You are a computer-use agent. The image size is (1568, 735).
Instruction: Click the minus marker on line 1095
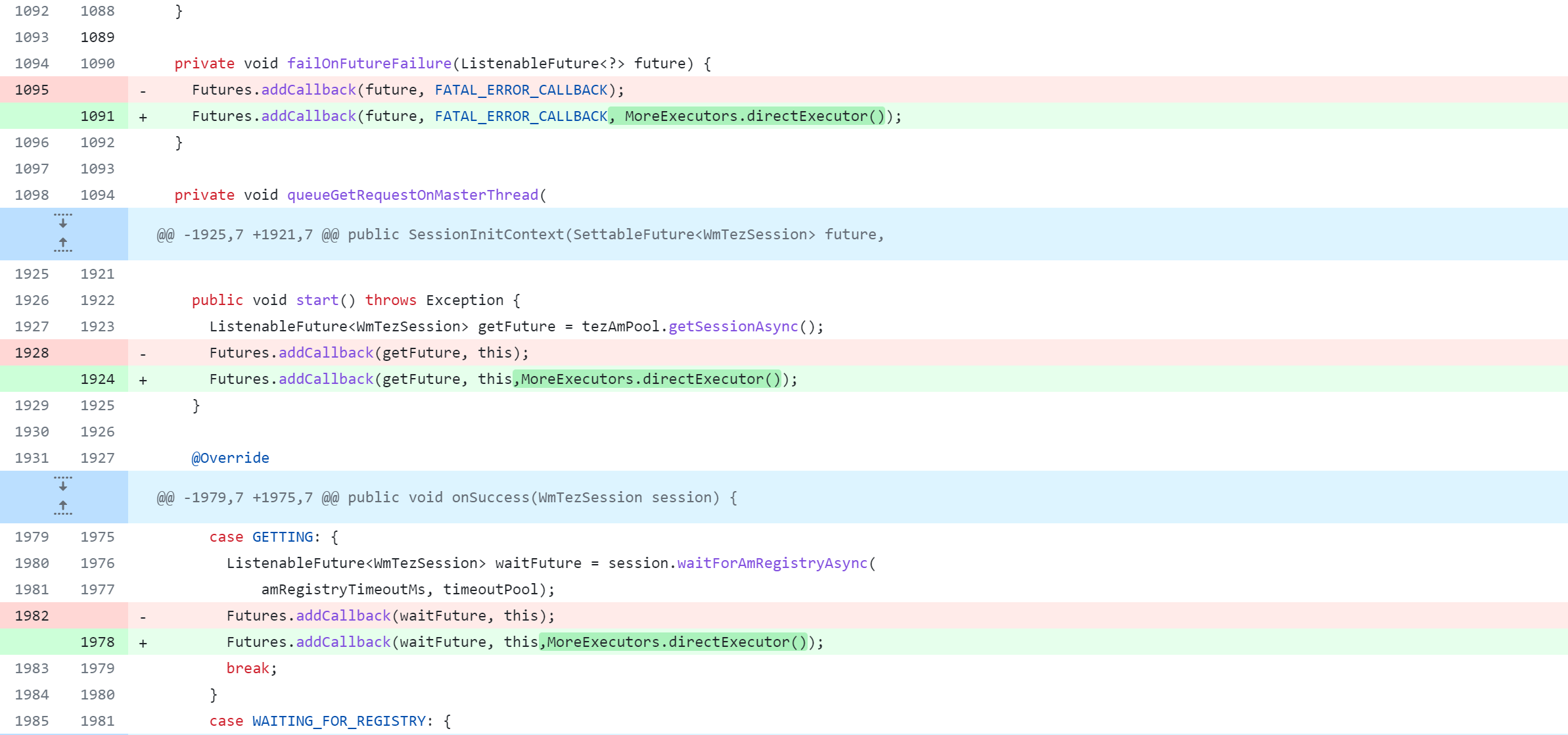(143, 91)
